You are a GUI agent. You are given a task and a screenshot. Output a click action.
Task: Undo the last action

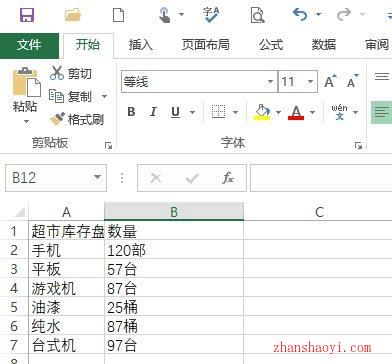(300, 14)
